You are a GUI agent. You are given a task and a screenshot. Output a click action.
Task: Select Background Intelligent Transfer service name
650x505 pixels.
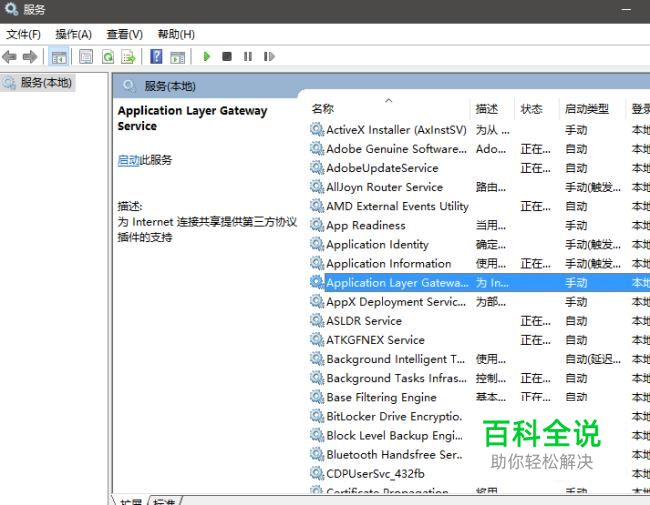tap(395, 359)
